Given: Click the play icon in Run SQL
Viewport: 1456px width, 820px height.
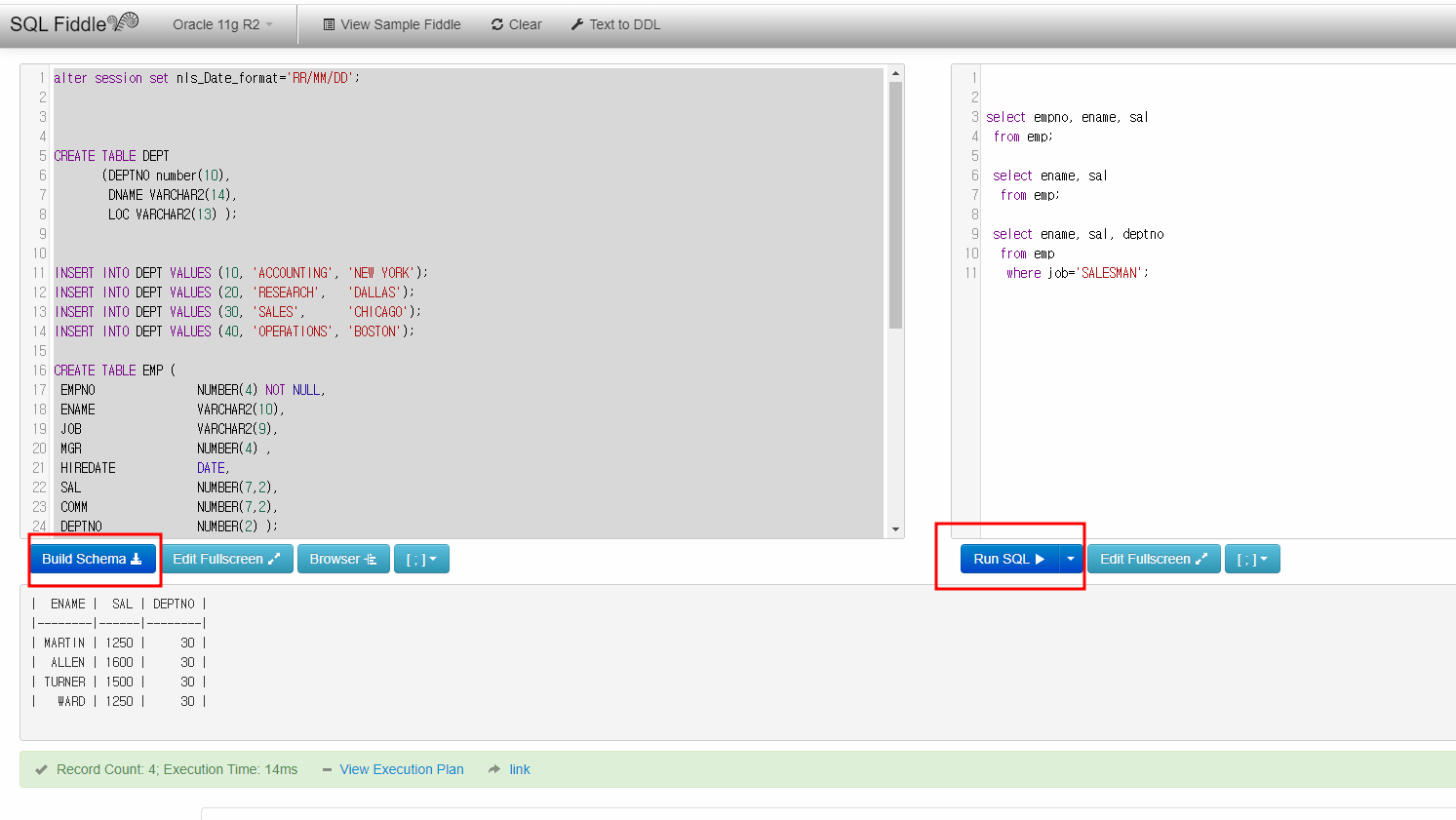Looking at the screenshot, I should click(1040, 559).
